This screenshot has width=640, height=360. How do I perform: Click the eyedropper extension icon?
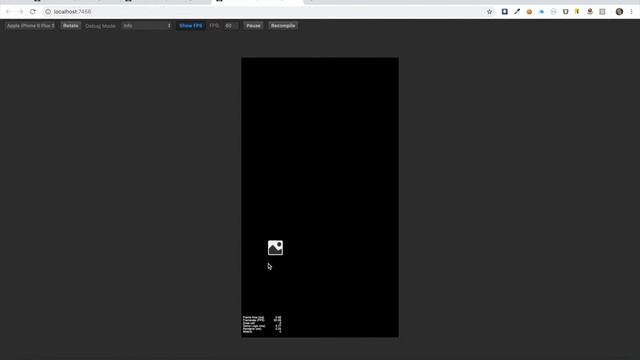tap(517, 12)
